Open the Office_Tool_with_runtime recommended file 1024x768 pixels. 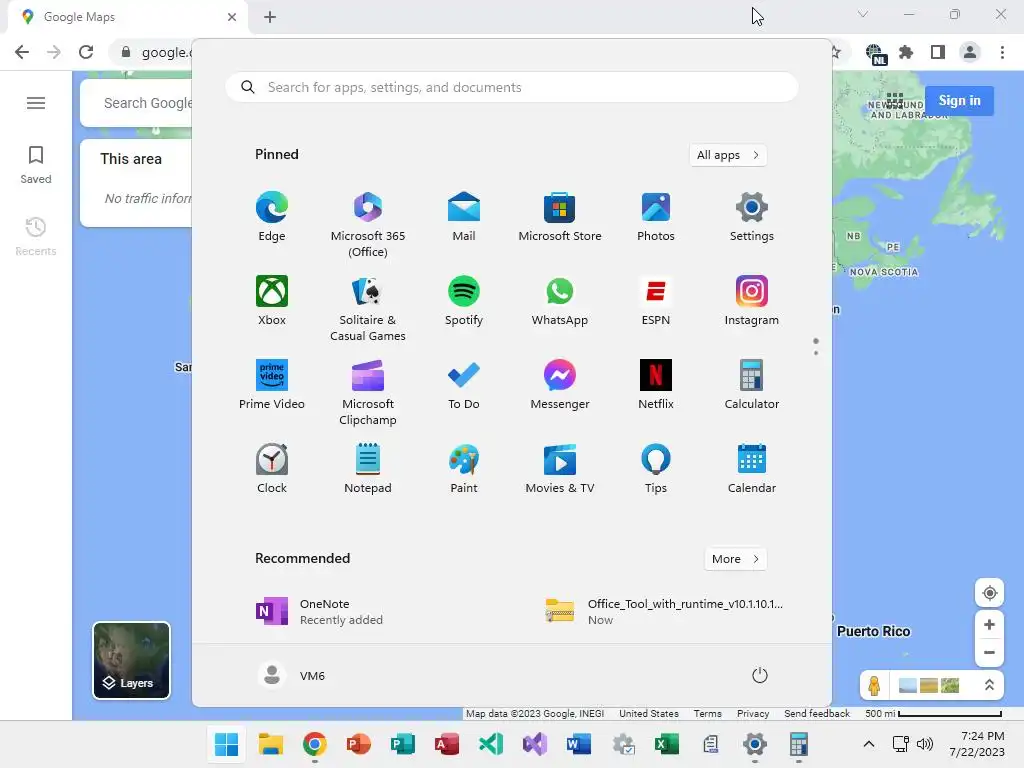pos(666,611)
